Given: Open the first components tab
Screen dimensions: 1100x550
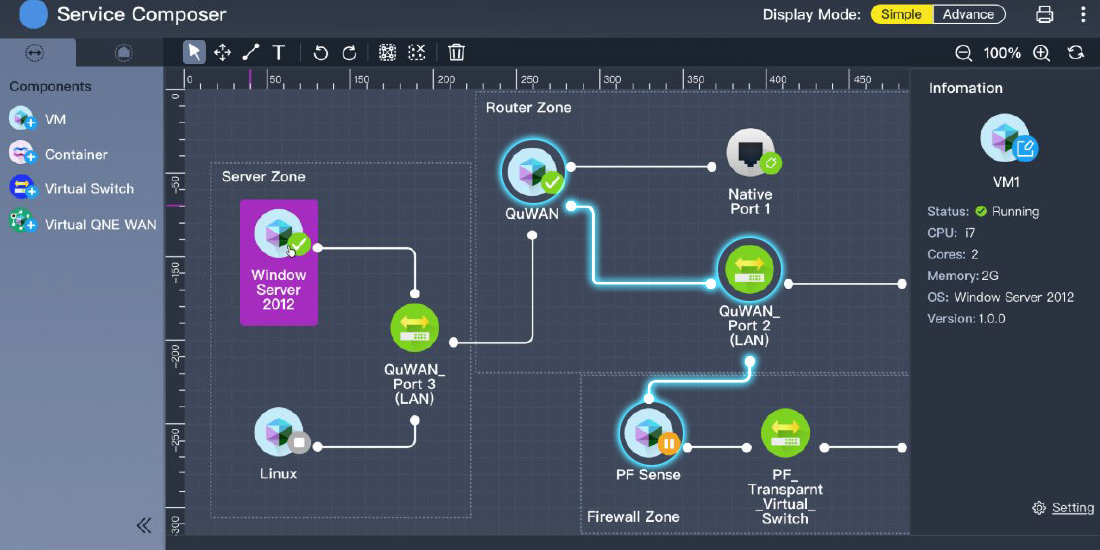Looking at the screenshot, I should point(34,52).
